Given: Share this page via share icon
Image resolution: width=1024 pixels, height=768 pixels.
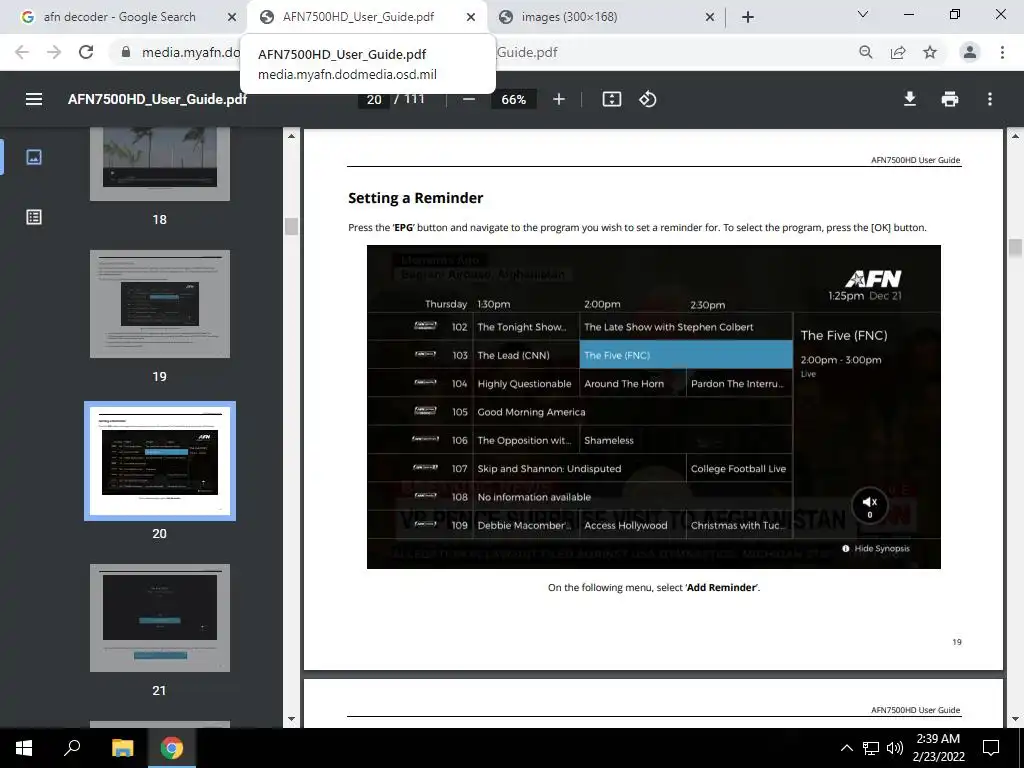Looking at the screenshot, I should [x=898, y=52].
